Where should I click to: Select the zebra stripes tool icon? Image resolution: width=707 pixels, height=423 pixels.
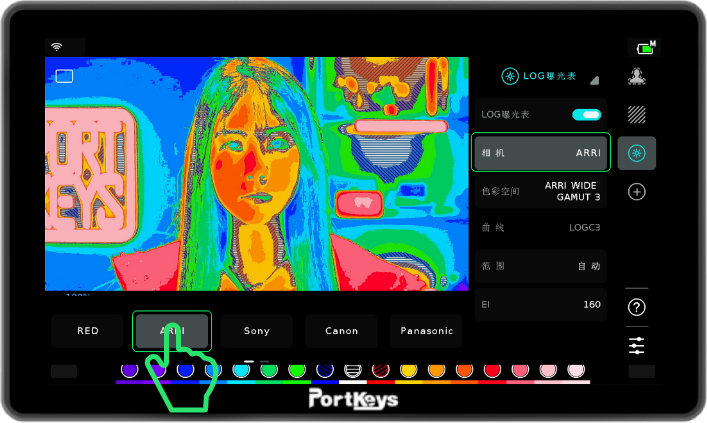[x=636, y=114]
